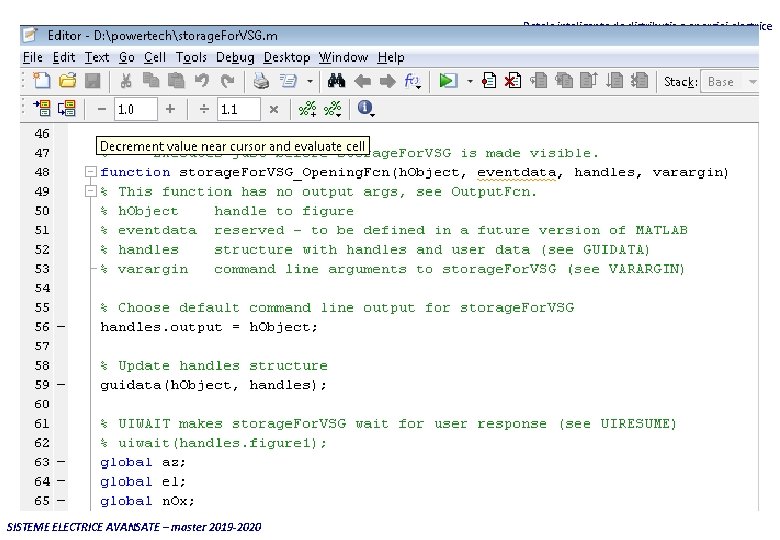Click the Publish document icon
Image resolution: width=780 pixels, height=540 pixels.
(288, 81)
